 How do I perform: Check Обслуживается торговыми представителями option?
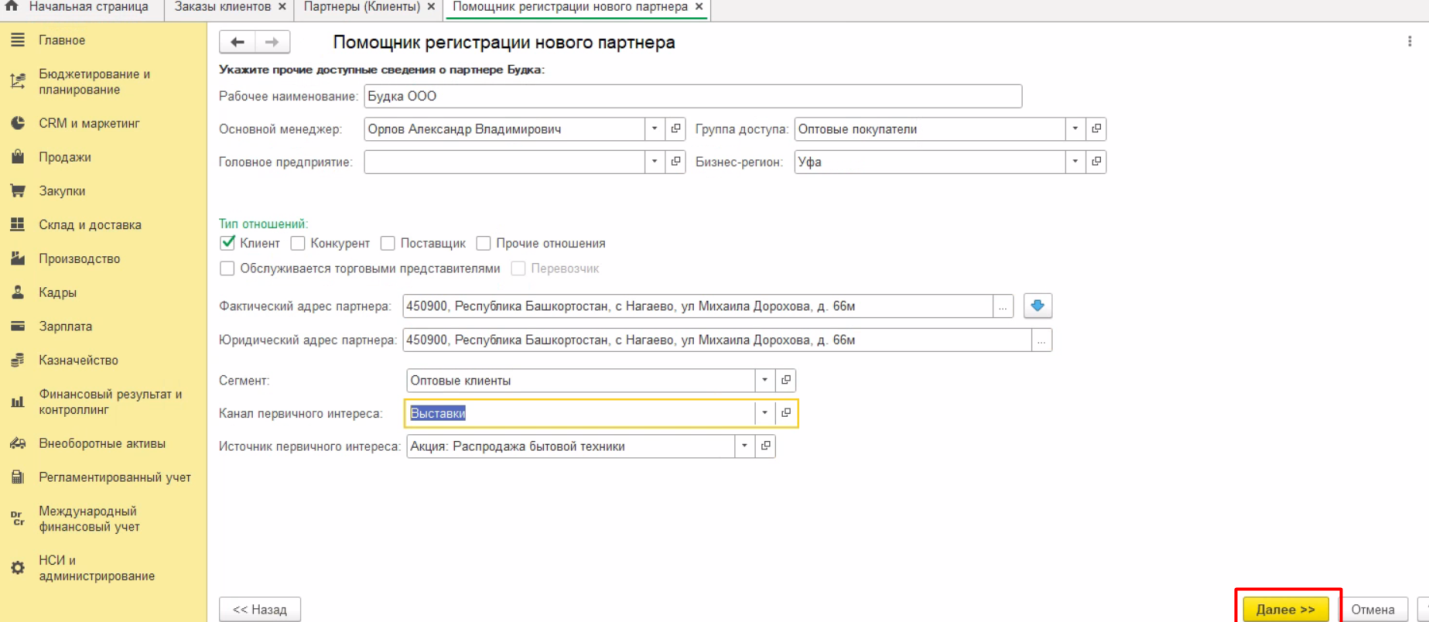[228, 269]
